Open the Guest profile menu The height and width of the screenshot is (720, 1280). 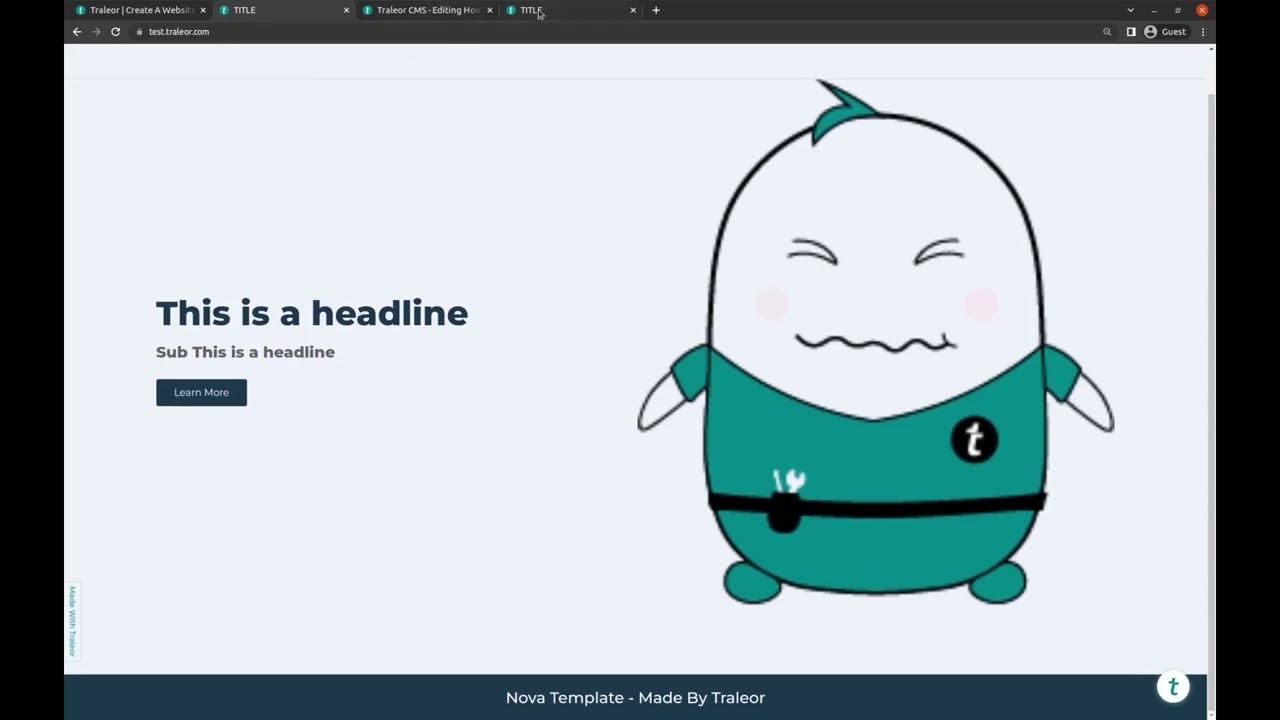1165,32
